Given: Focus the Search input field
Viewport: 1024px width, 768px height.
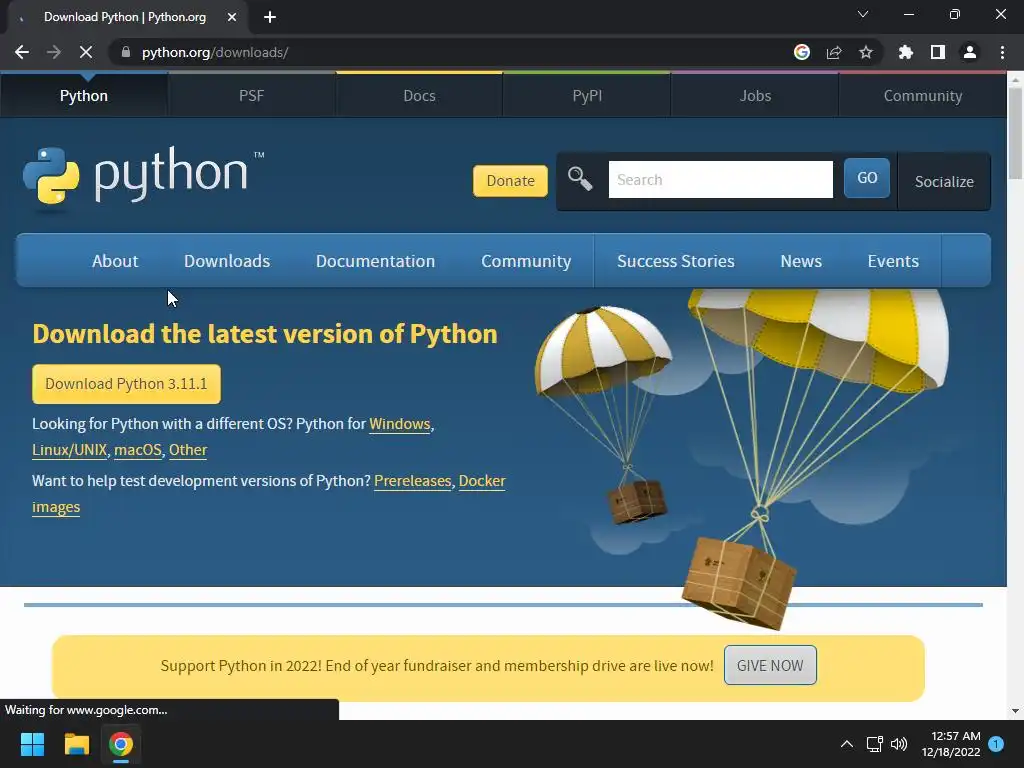Looking at the screenshot, I should pyautogui.click(x=720, y=180).
